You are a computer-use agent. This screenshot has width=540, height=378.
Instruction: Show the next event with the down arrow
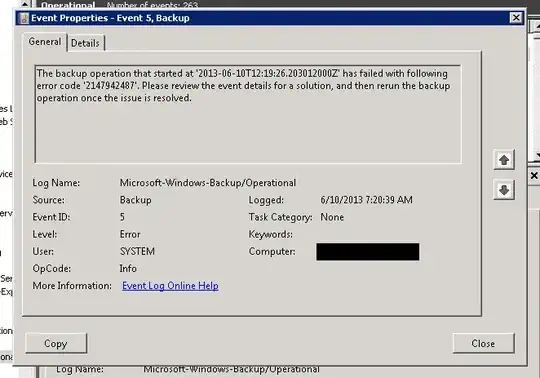(504, 190)
